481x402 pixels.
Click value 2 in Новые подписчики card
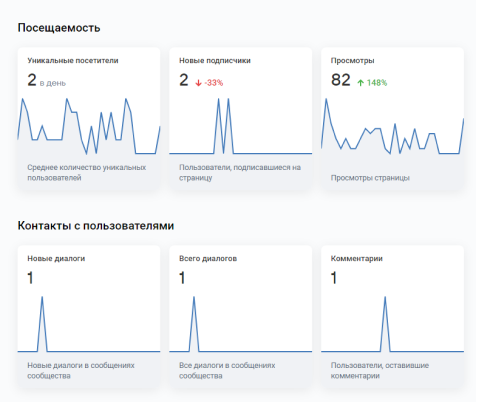(x=184, y=80)
